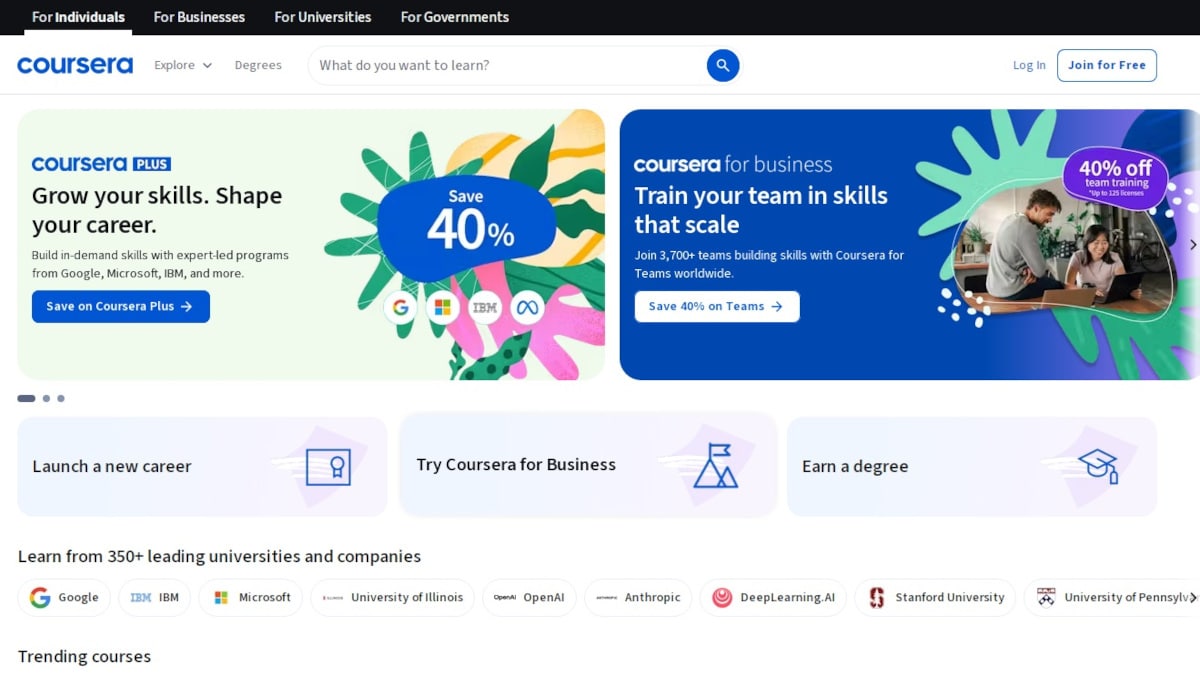Click the flag mountain icon on Coursera for Business card
1200x676 pixels.
715,465
